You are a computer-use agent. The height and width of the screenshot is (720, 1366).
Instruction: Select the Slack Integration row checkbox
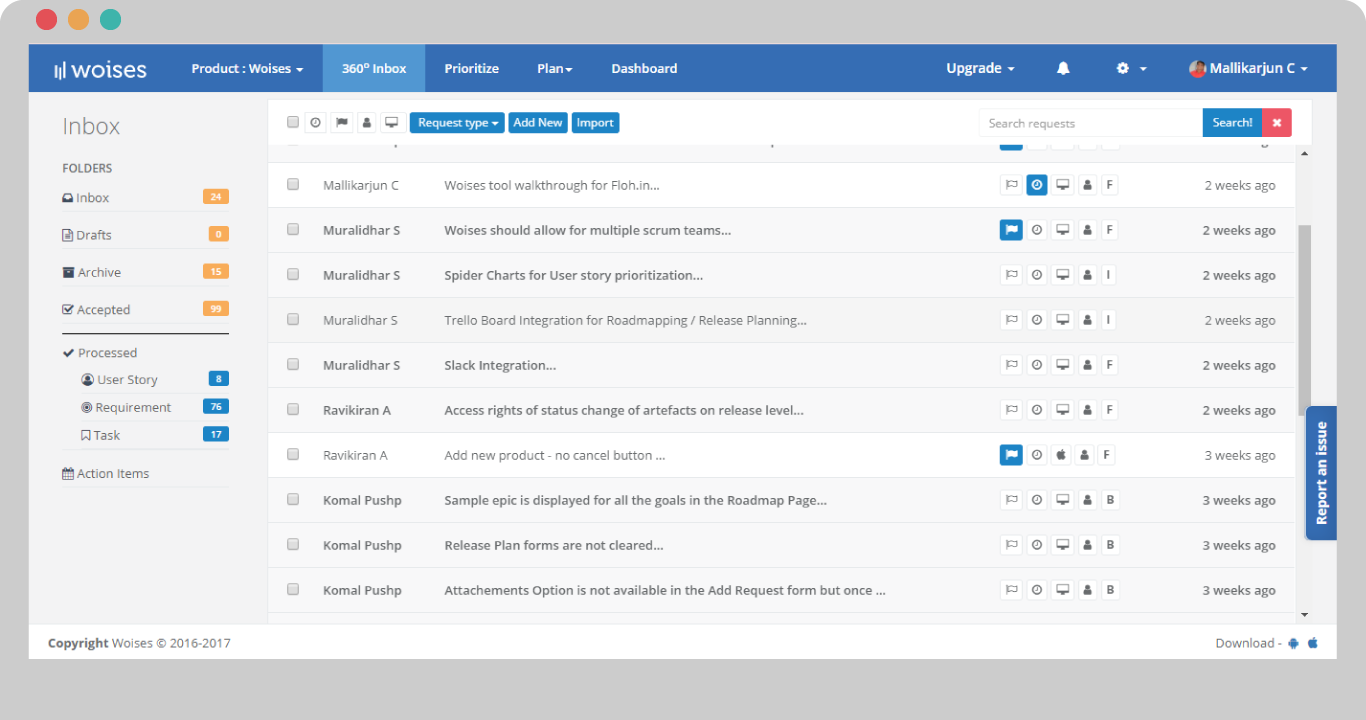pos(293,364)
